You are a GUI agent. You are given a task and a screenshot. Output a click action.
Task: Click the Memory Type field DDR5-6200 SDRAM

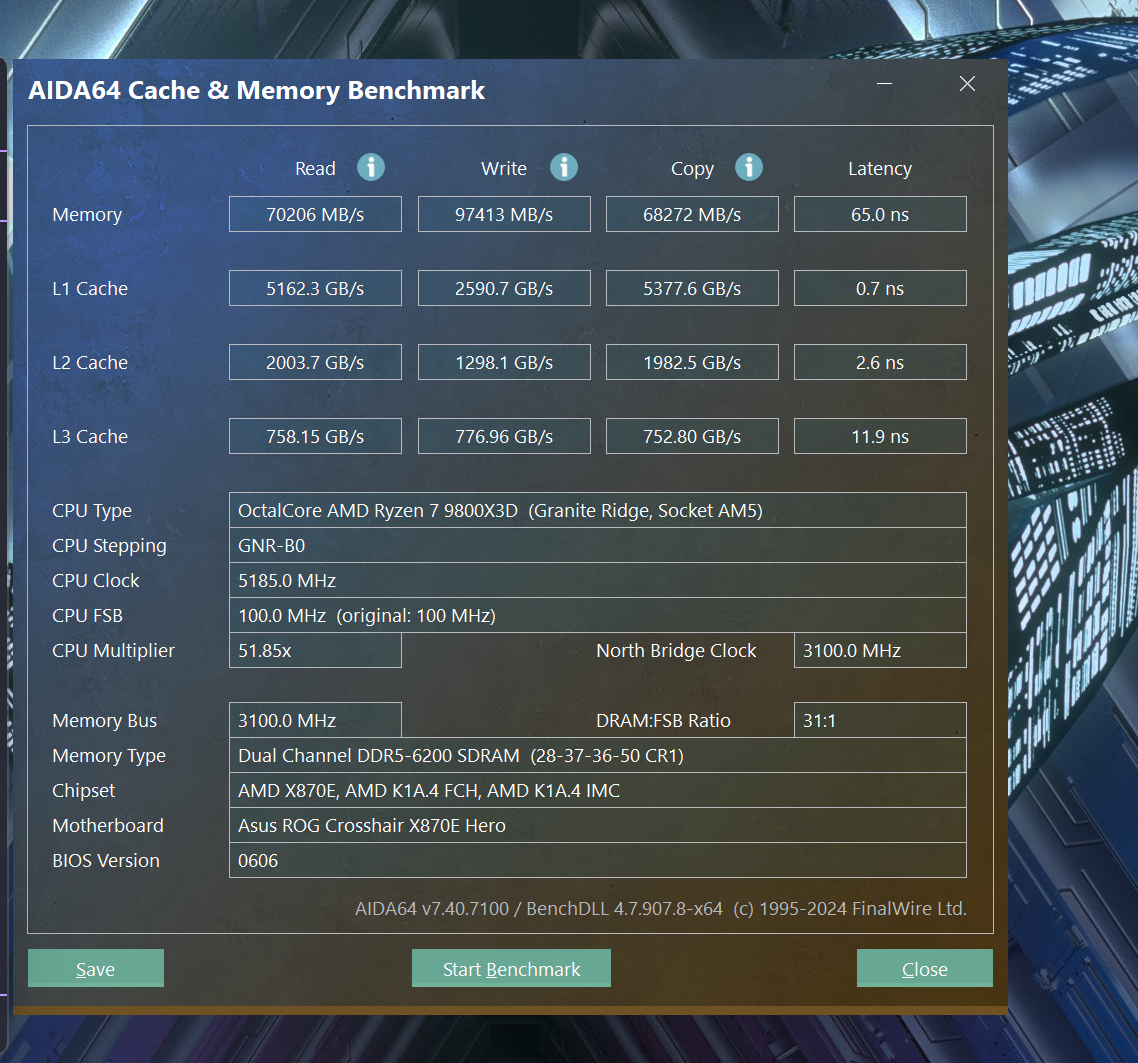pyautogui.click(x=597, y=755)
